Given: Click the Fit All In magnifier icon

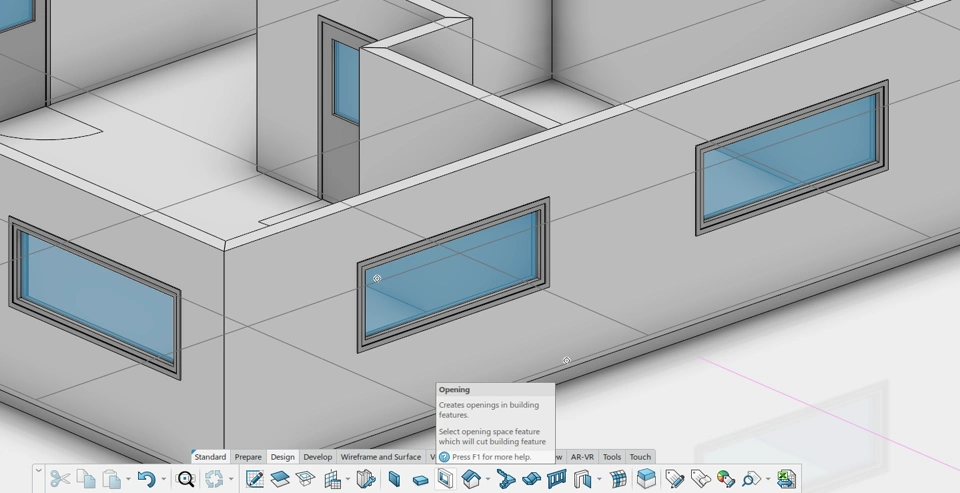Looking at the screenshot, I should pyautogui.click(x=185, y=478).
